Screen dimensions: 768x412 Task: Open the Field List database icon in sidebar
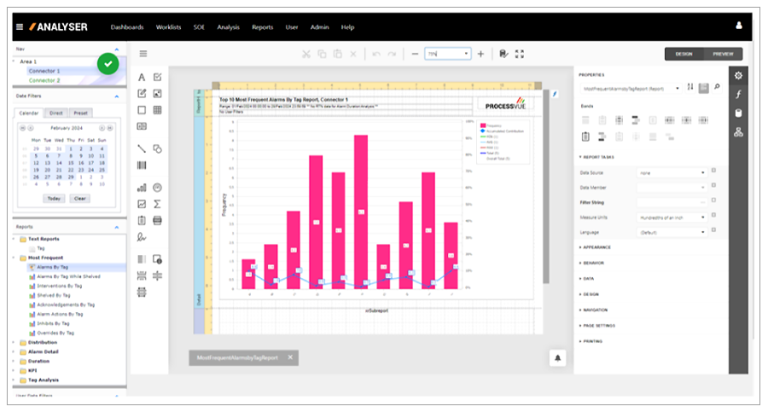coord(738,113)
